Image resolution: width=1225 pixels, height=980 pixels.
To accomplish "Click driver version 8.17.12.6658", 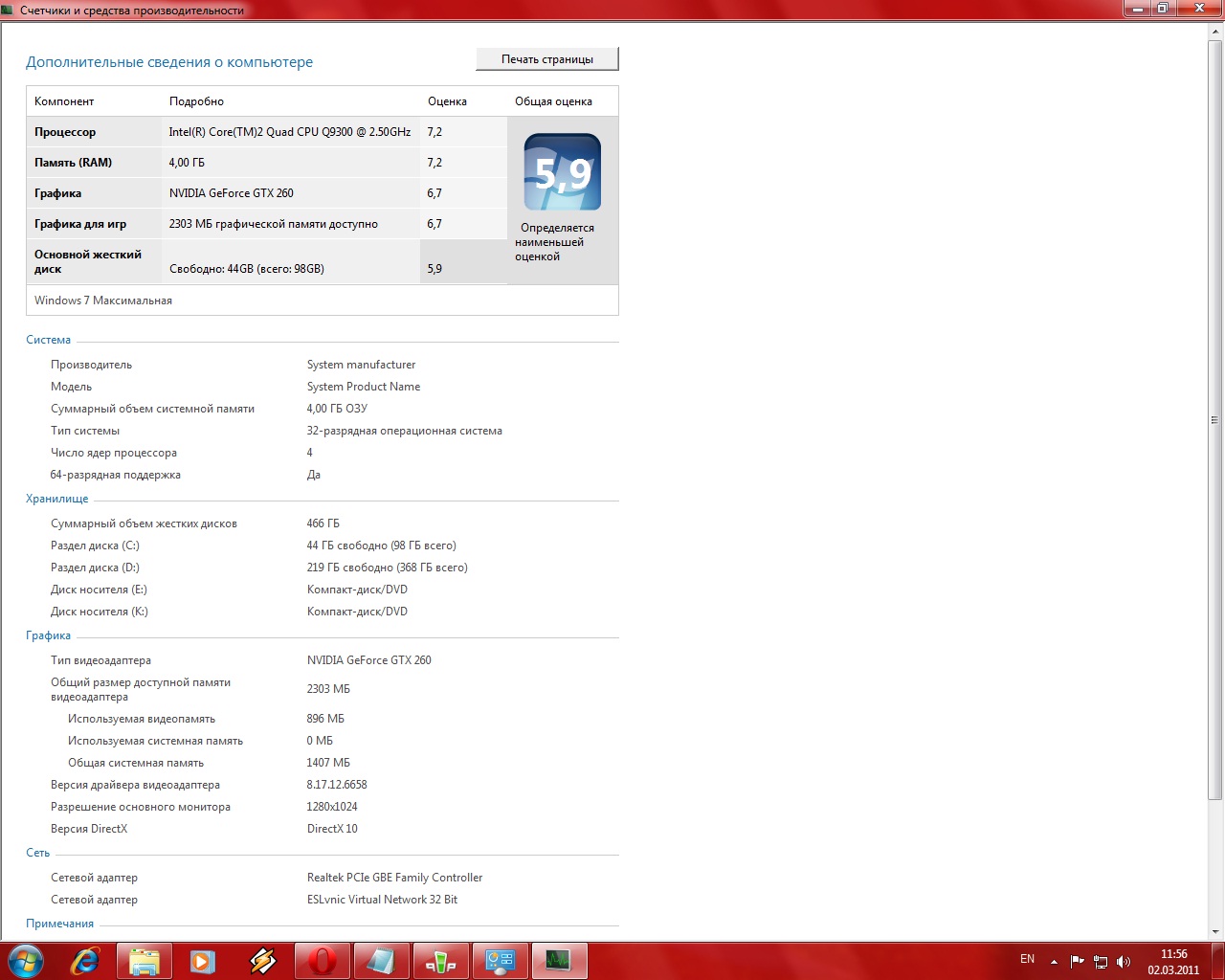I will pyautogui.click(x=337, y=785).
